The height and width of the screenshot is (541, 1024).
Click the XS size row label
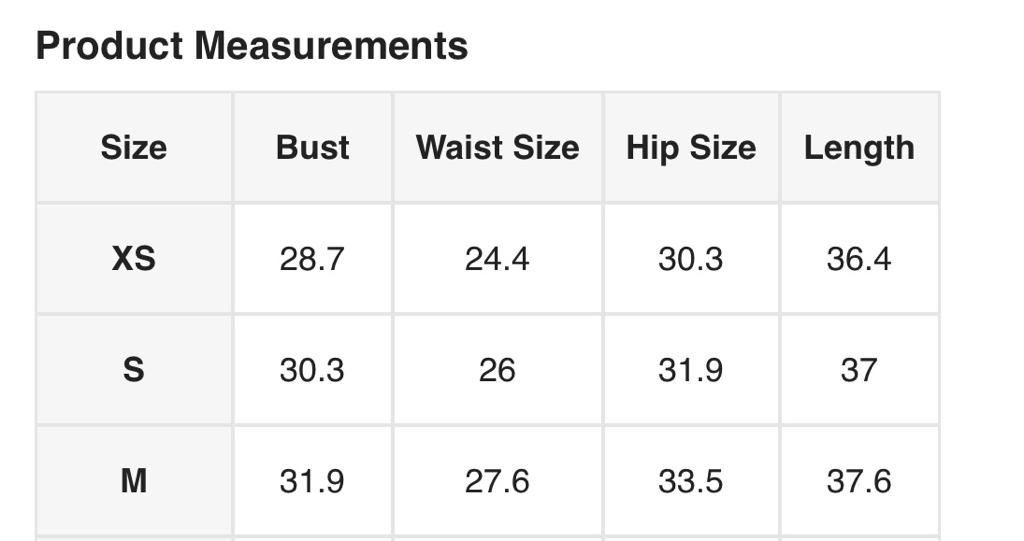pos(134,259)
